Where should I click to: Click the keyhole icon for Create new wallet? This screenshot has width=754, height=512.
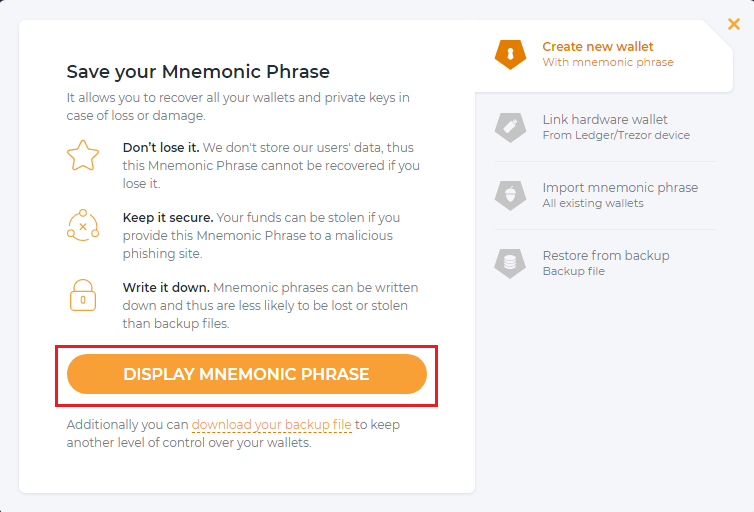pos(510,54)
